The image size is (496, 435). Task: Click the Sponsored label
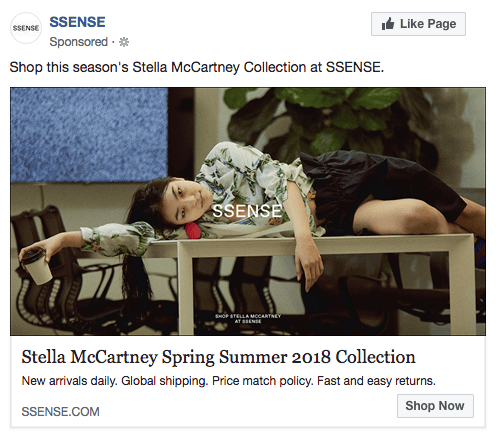79,42
